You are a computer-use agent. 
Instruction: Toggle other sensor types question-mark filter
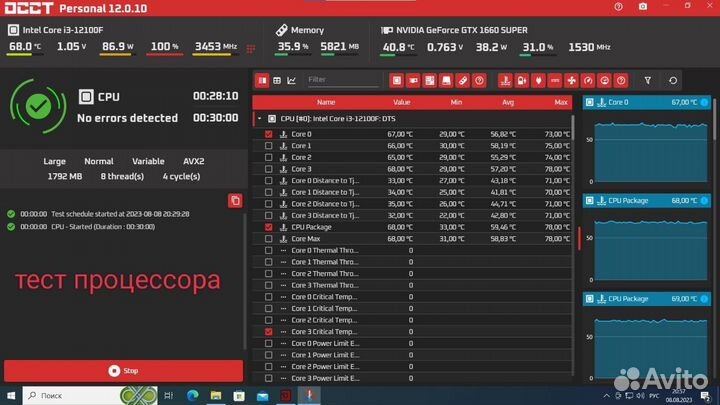621,80
